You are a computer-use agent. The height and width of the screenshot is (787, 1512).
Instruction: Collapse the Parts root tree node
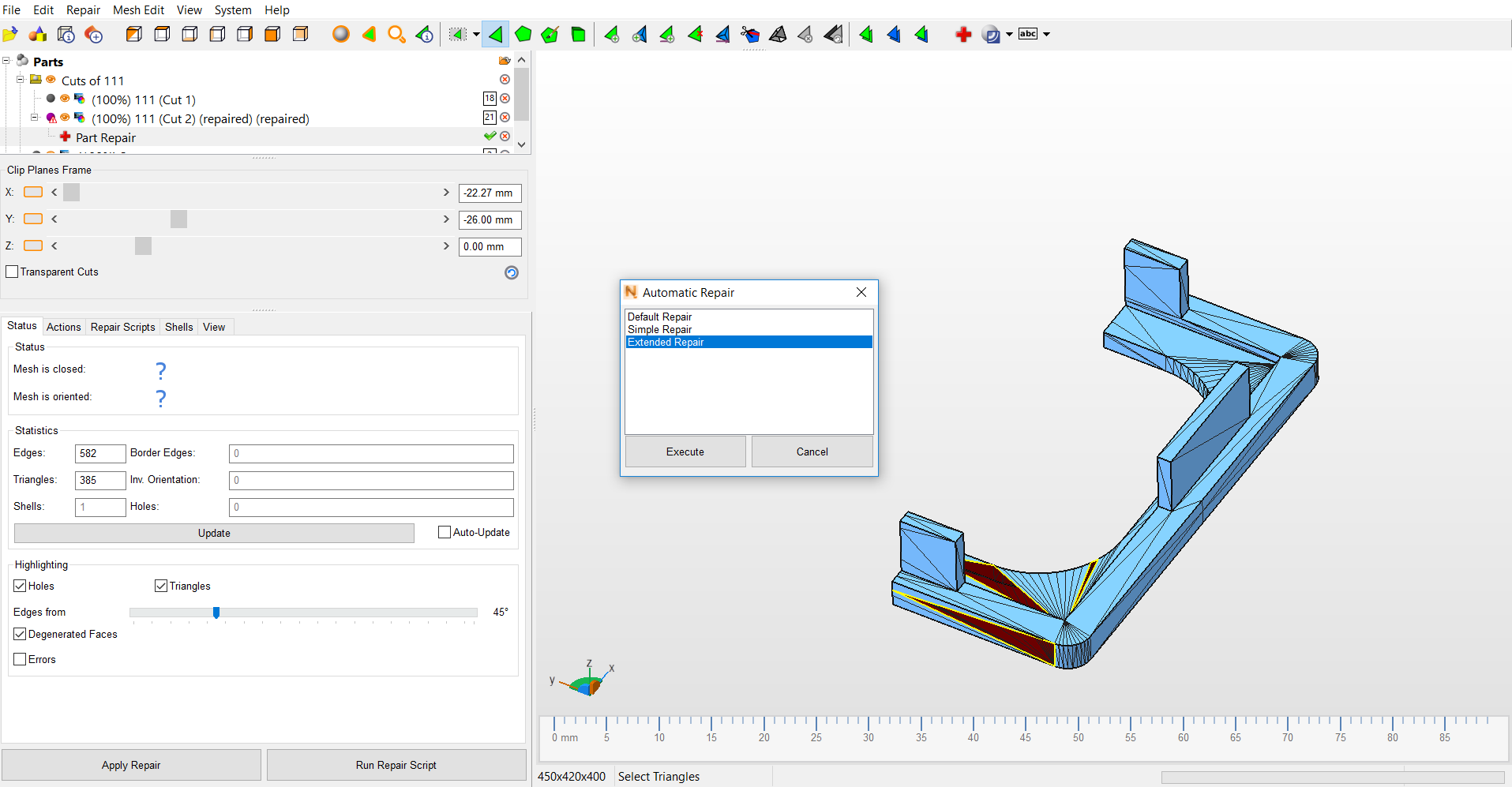click(6, 61)
